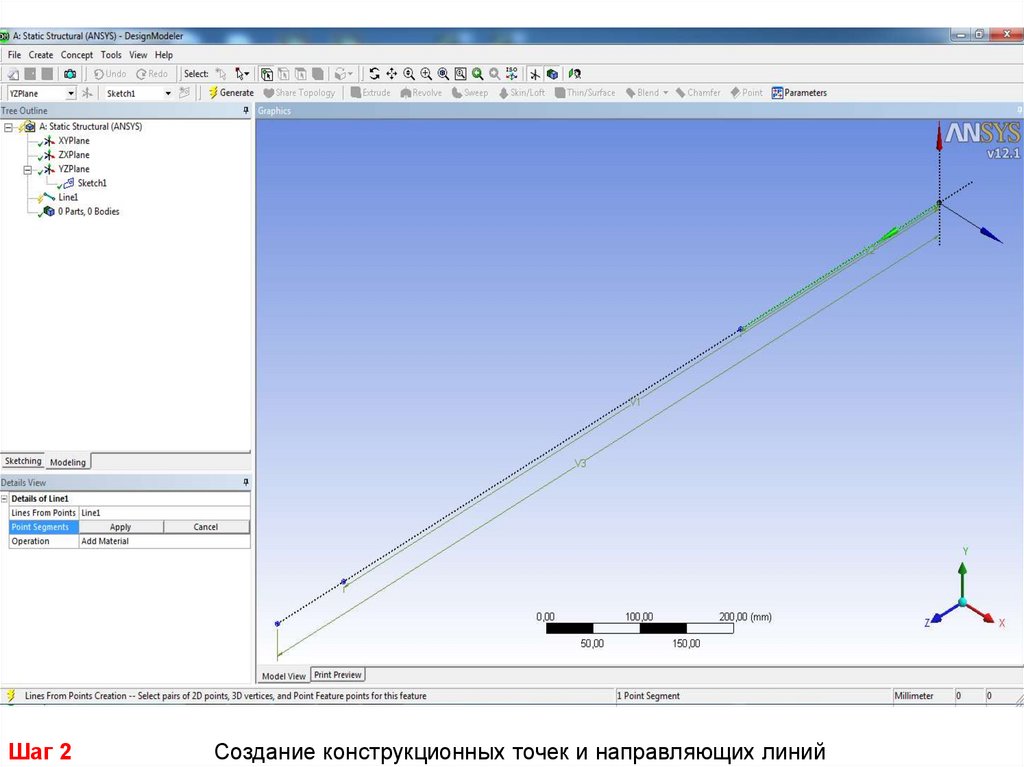
Task: Collapse the Details of Line1 section
Action: [x=5, y=498]
